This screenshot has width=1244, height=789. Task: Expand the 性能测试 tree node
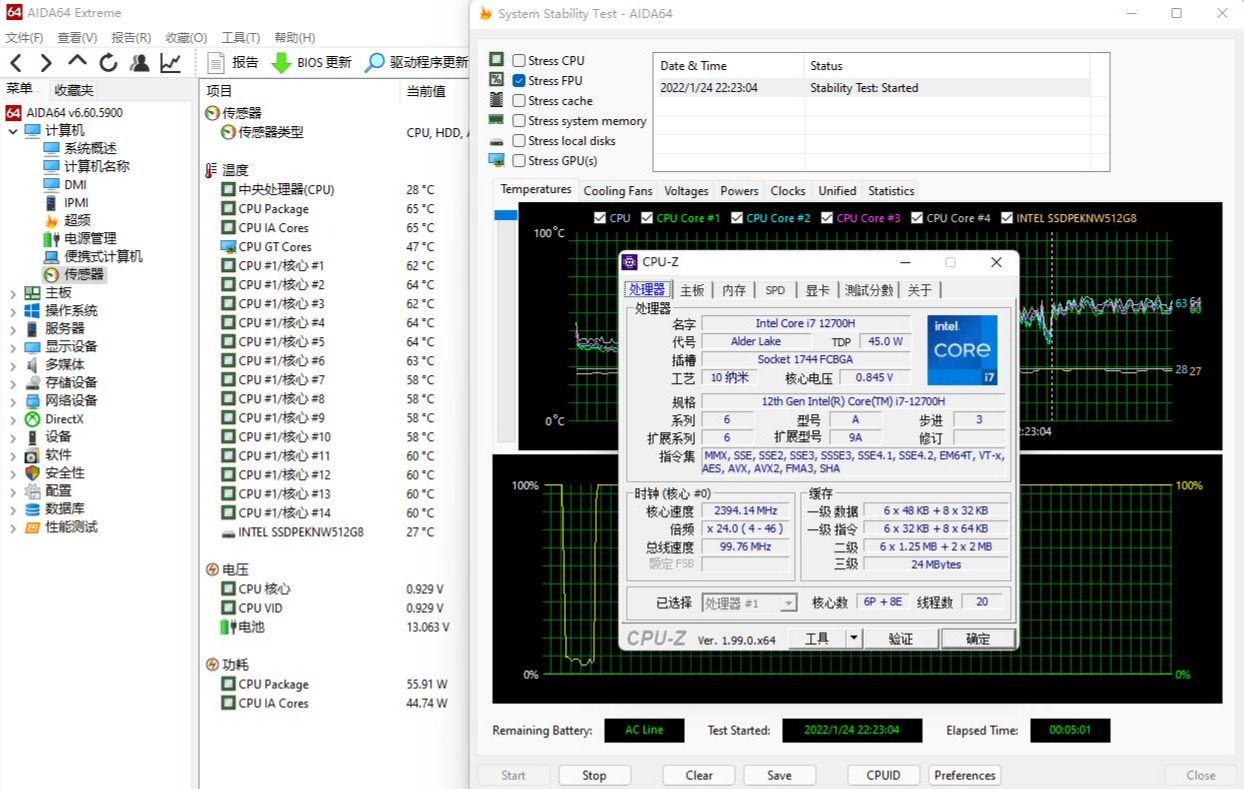click(13, 528)
